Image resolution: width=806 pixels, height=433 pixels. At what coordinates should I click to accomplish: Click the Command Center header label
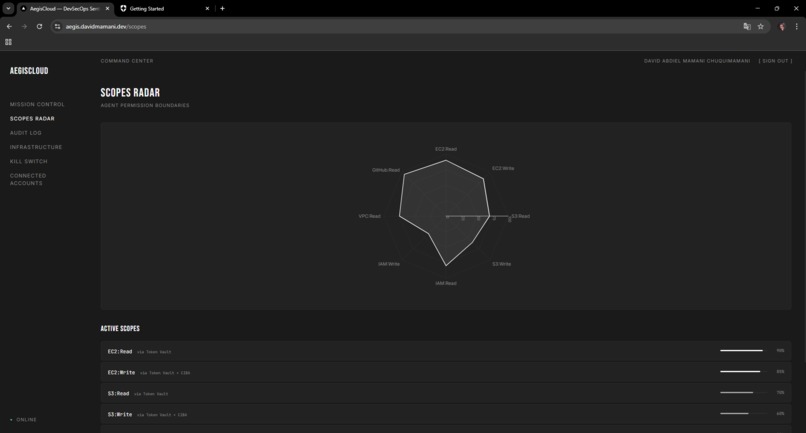(127, 61)
